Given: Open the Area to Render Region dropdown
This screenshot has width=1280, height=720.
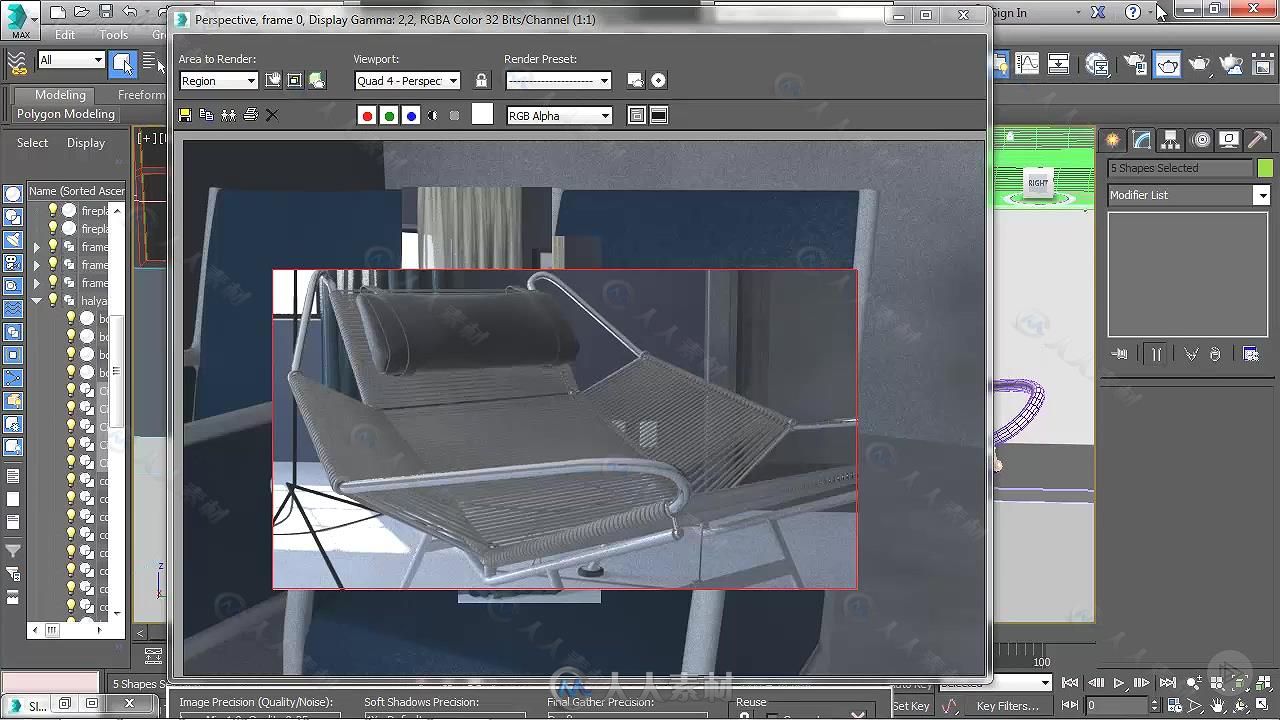Looking at the screenshot, I should (219, 81).
